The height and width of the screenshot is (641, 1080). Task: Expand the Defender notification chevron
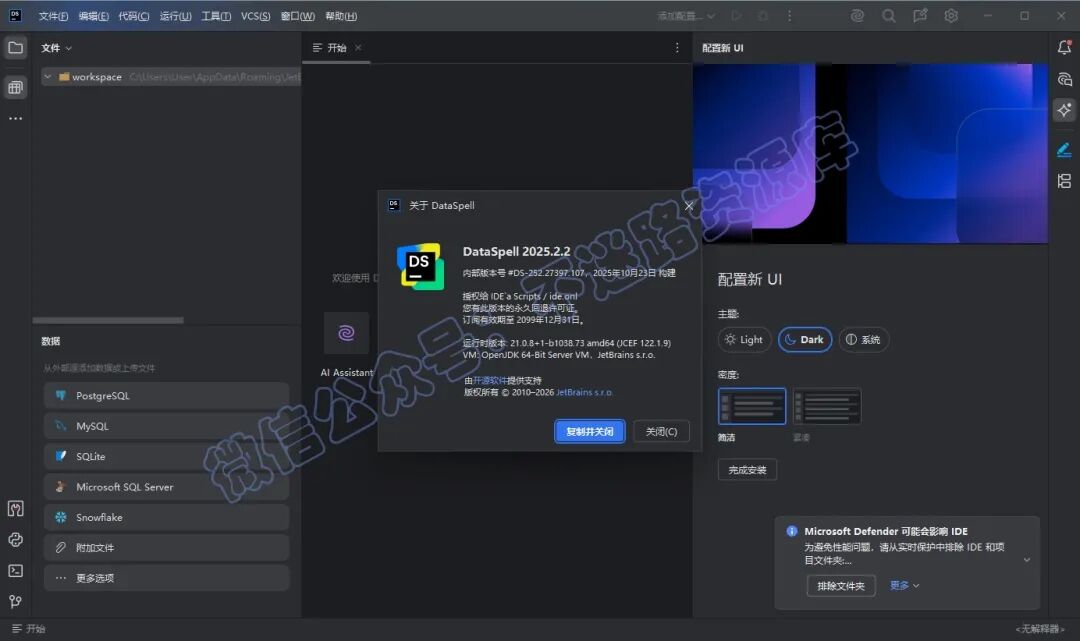point(1026,560)
